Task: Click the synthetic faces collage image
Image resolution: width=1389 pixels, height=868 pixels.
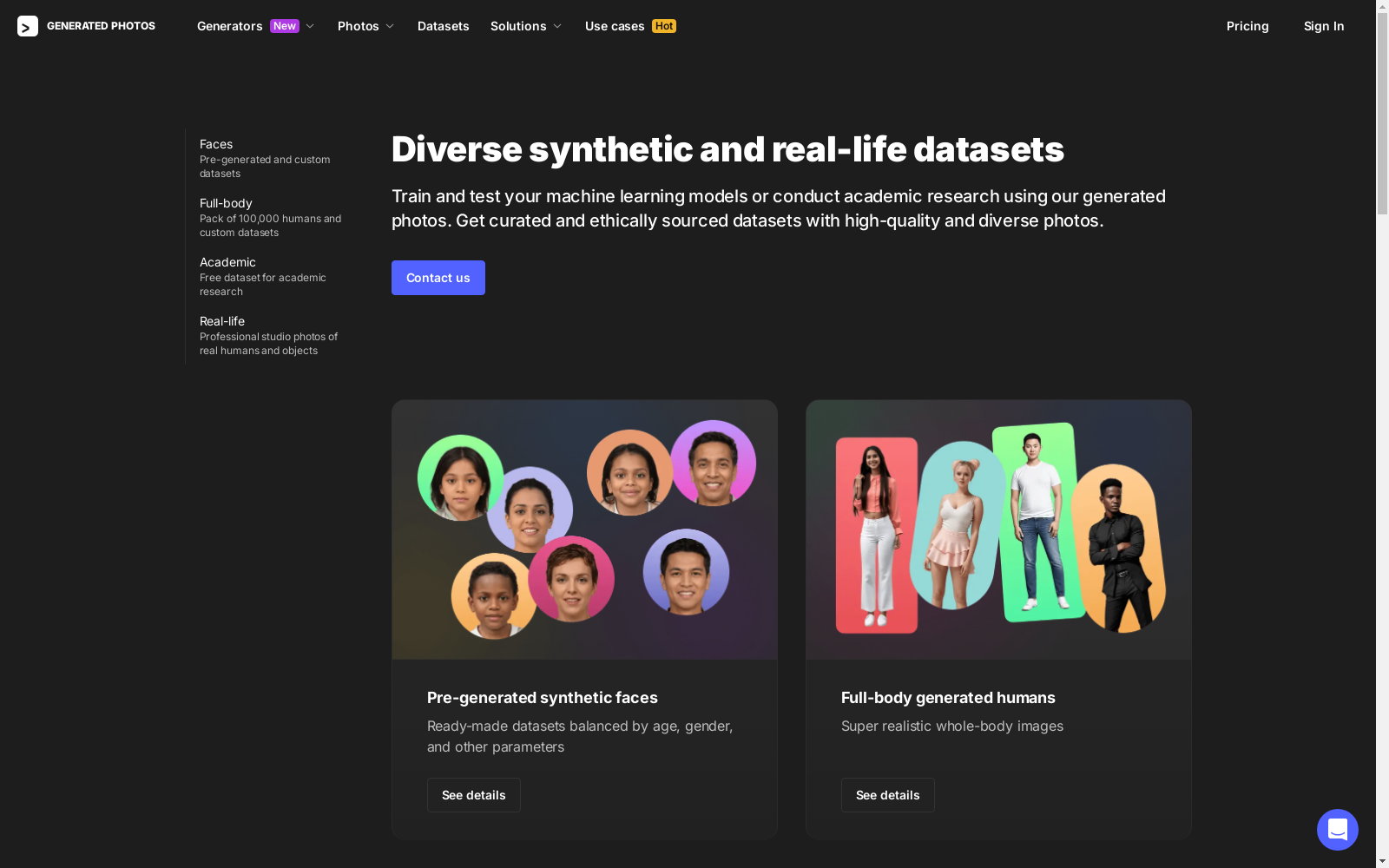Action: (584, 529)
